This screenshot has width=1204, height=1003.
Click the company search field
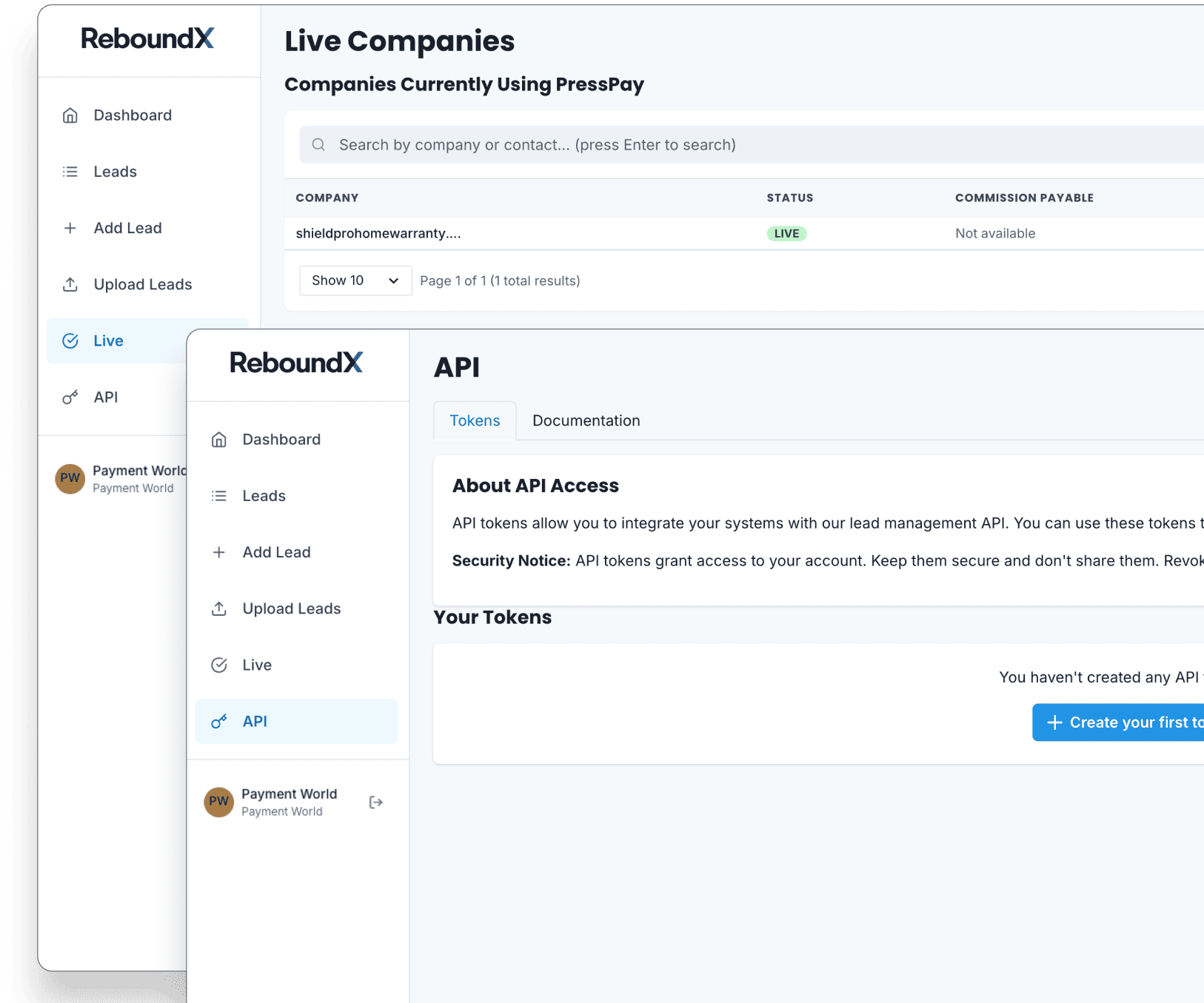click(752, 144)
